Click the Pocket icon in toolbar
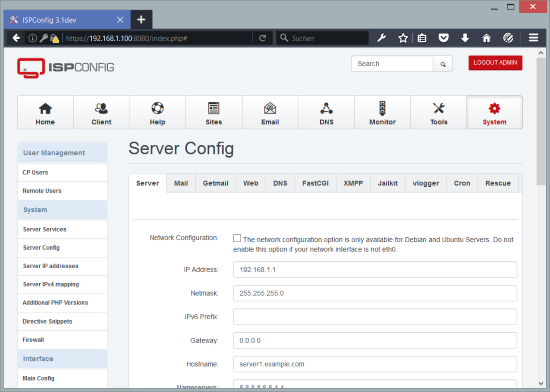 coord(444,38)
